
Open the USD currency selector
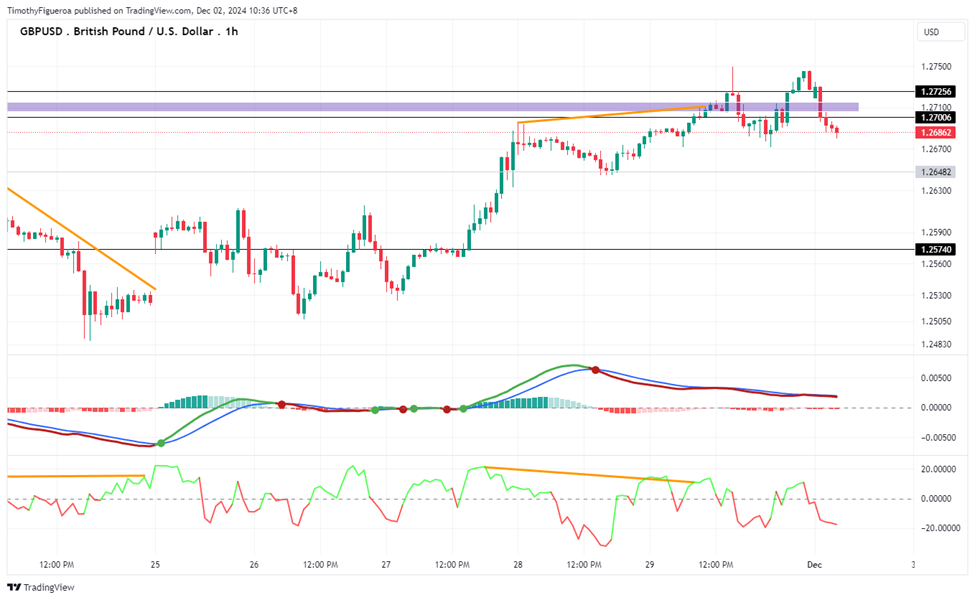point(940,32)
